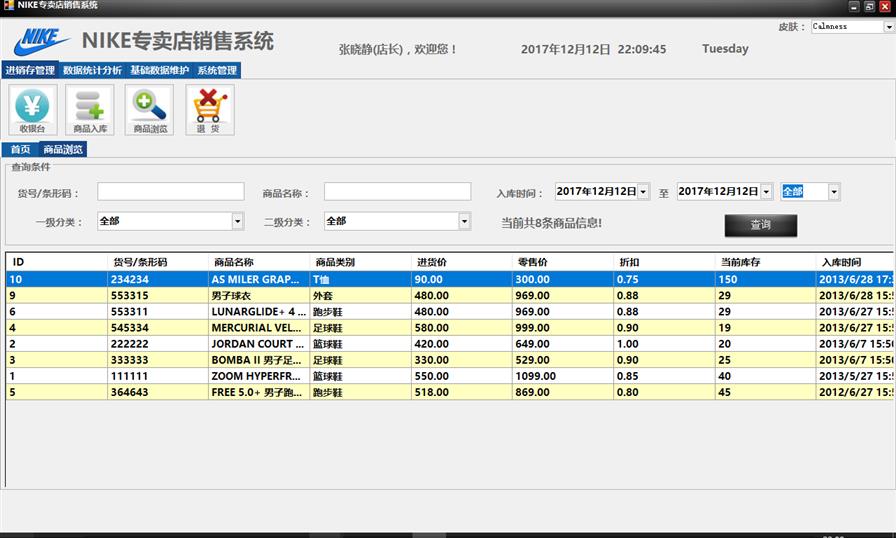
Task: Open the end date picker dropdown
Action: pos(767,191)
